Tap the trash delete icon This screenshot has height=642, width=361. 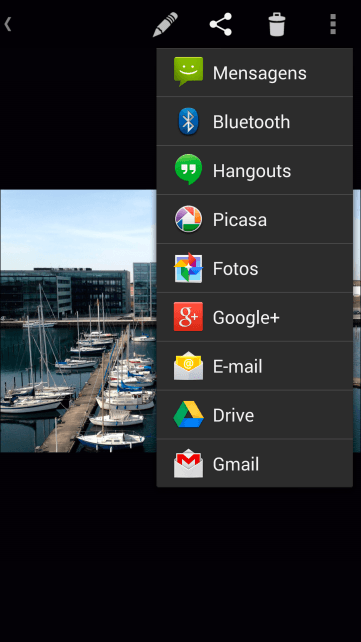pos(277,25)
